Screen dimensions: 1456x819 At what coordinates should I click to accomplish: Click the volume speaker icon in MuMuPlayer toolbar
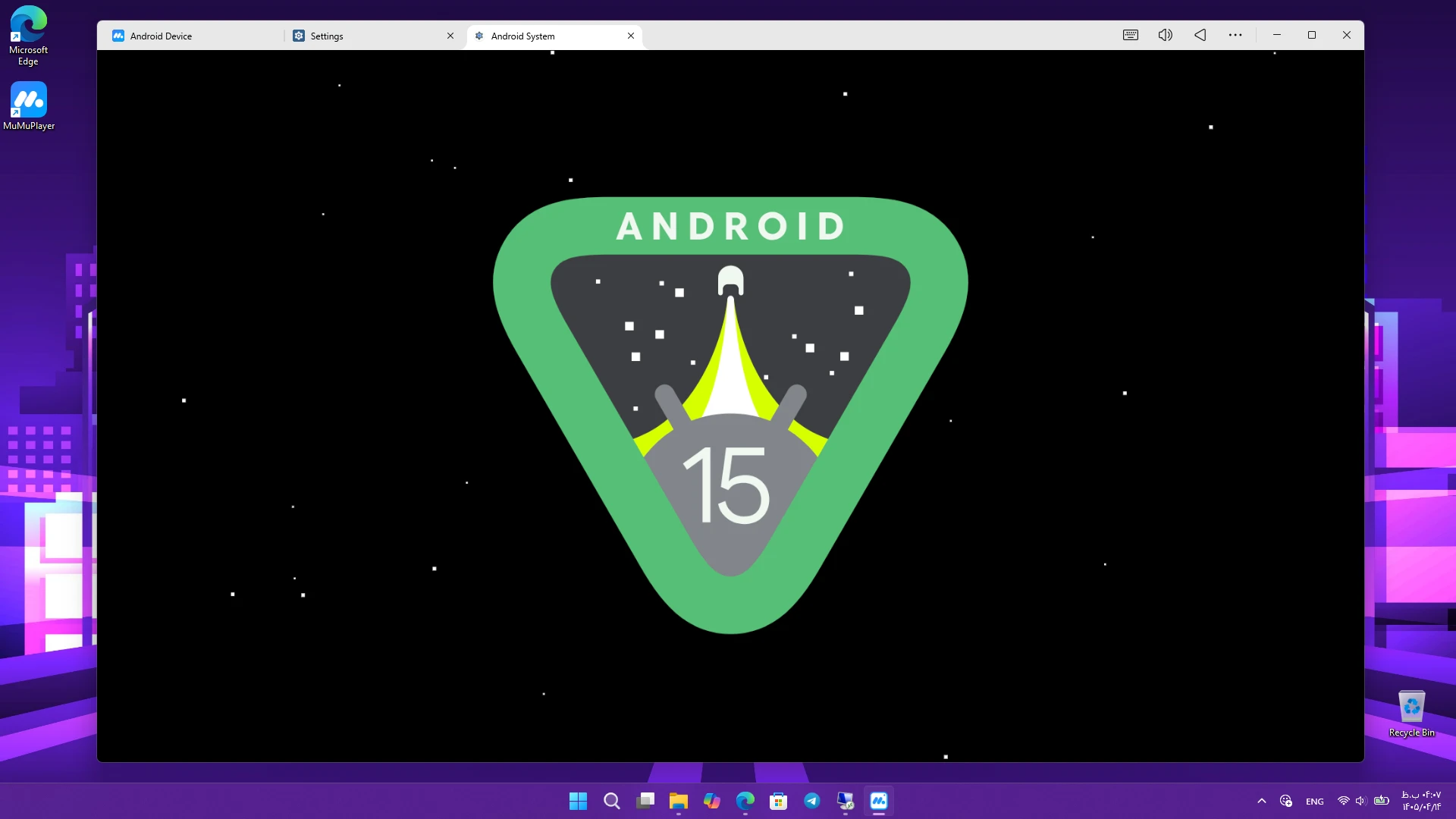coord(1166,35)
